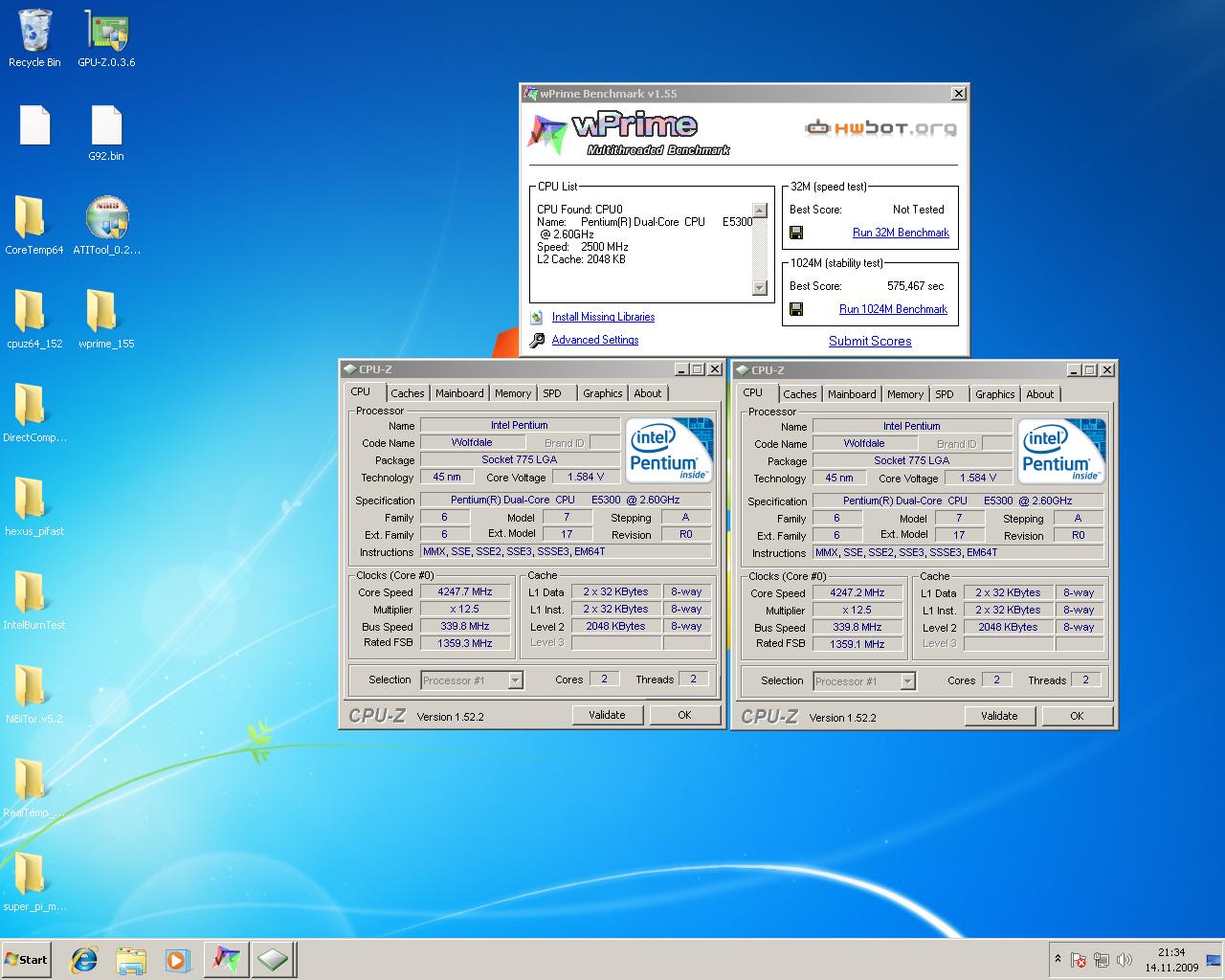Open the IntelBurnTest folder
This screenshot has height=980, width=1225.
tap(34, 601)
